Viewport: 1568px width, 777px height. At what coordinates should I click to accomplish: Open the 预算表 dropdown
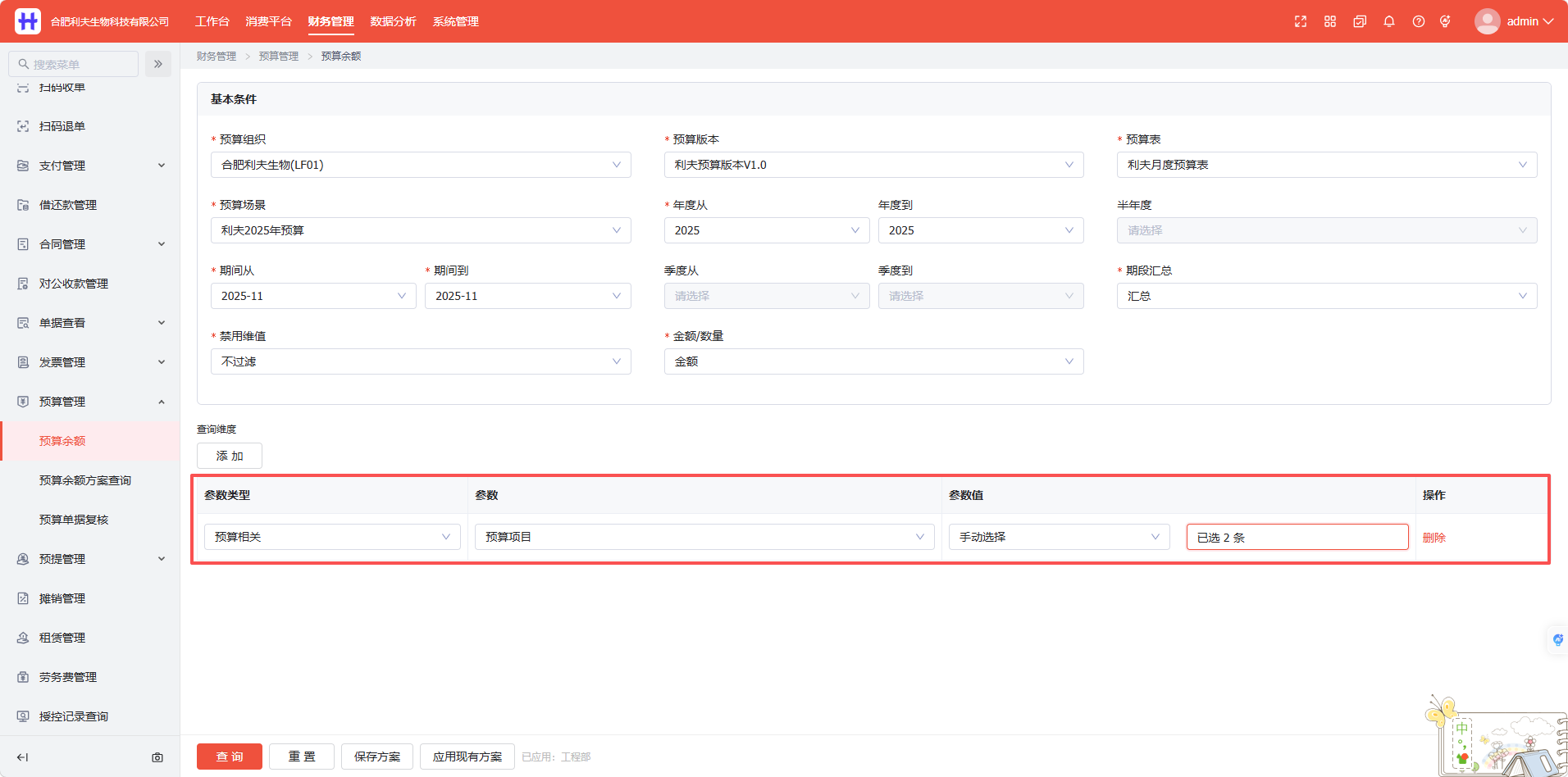pyautogui.click(x=1327, y=165)
